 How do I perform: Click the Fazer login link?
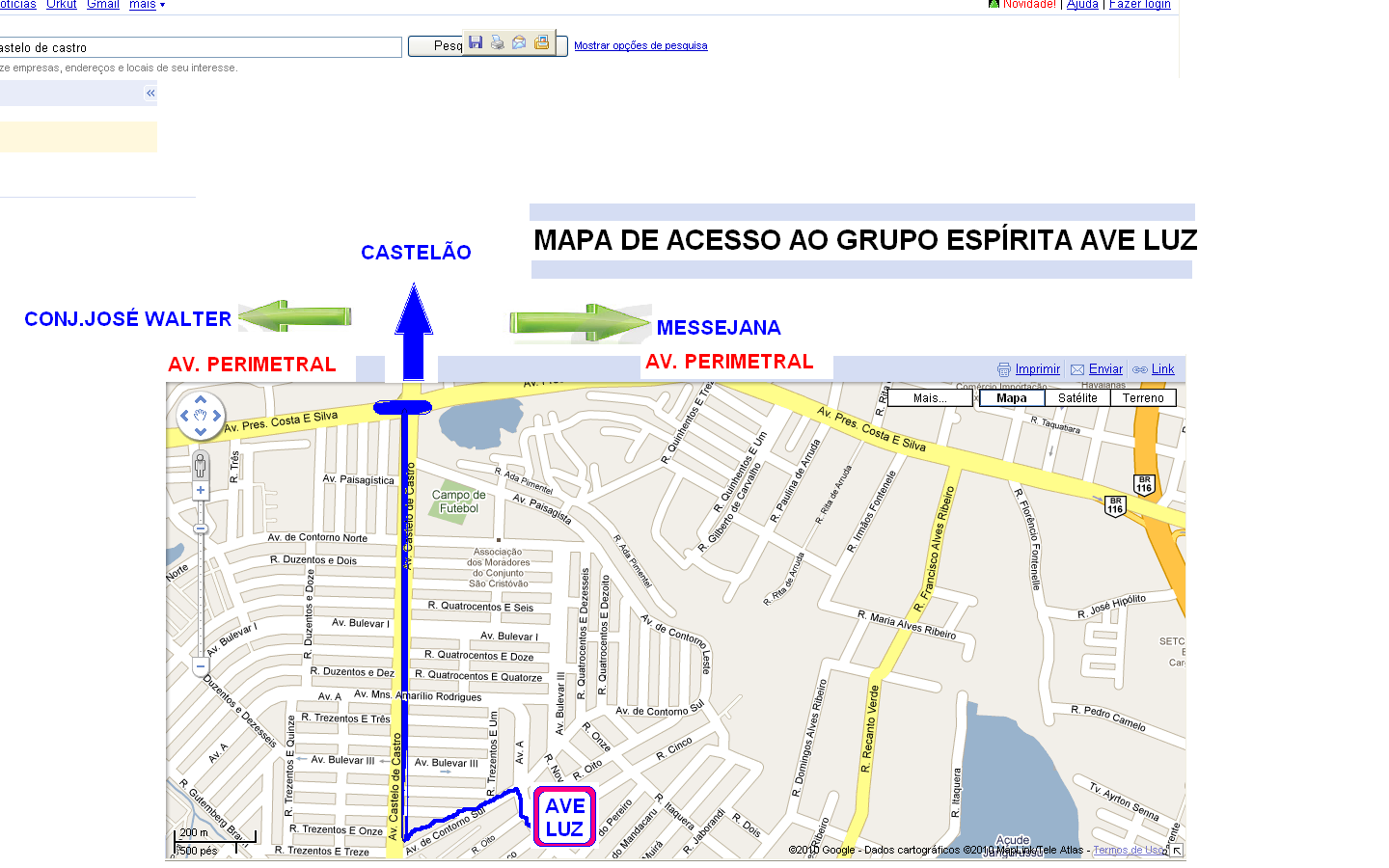click(x=1139, y=5)
